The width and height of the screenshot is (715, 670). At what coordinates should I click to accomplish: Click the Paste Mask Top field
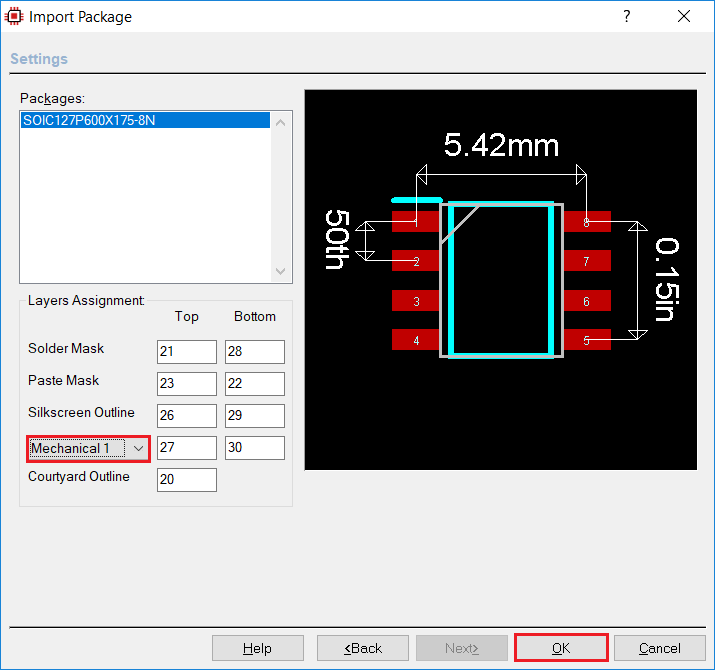[186, 384]
